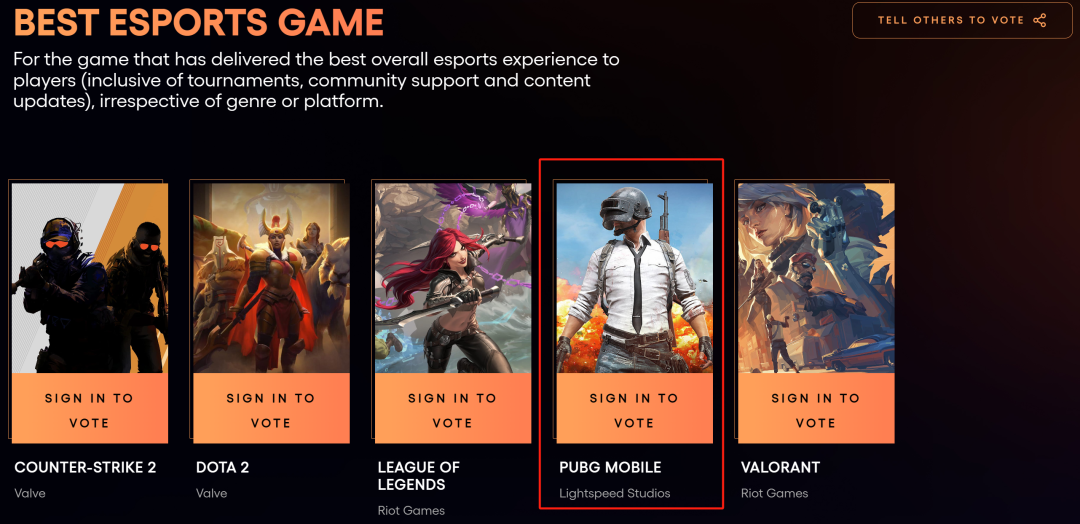Select the Counter-Strike 2 title text
1080x524 pixels.
[85, 468]
